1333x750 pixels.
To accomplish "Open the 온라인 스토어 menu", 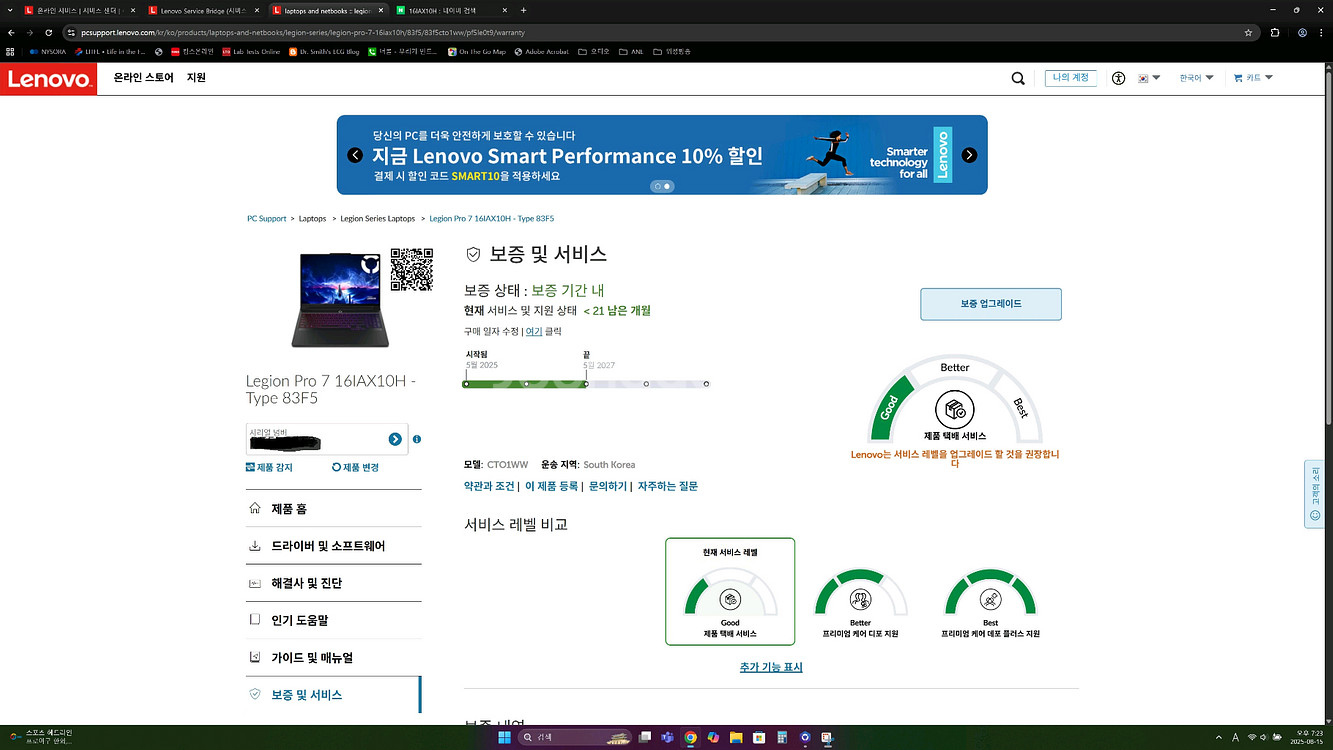I will tap(143, 78).
